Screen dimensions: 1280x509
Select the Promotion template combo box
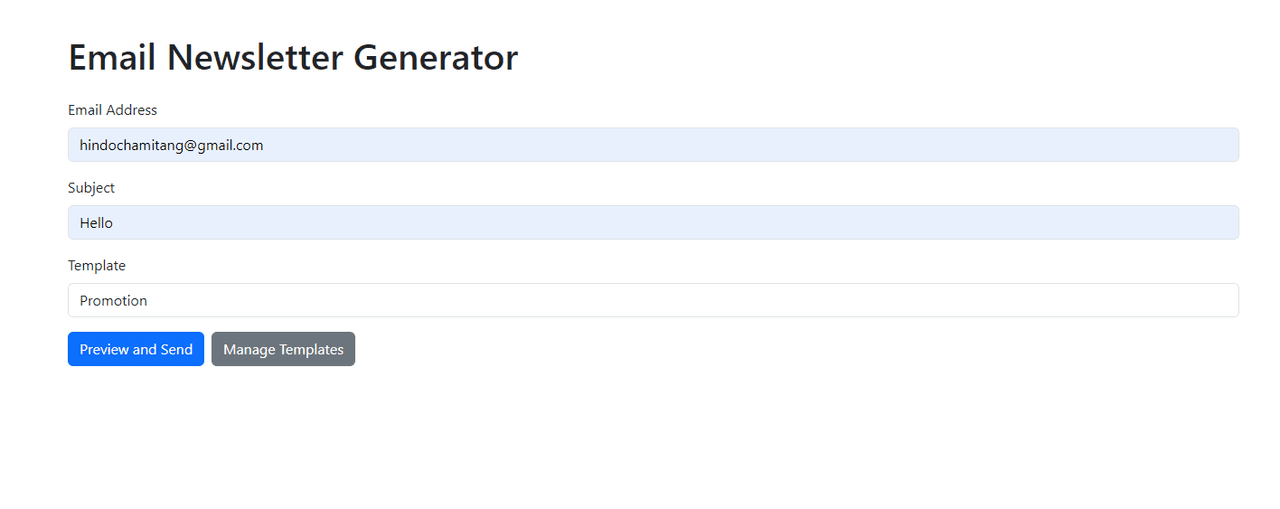653,301
